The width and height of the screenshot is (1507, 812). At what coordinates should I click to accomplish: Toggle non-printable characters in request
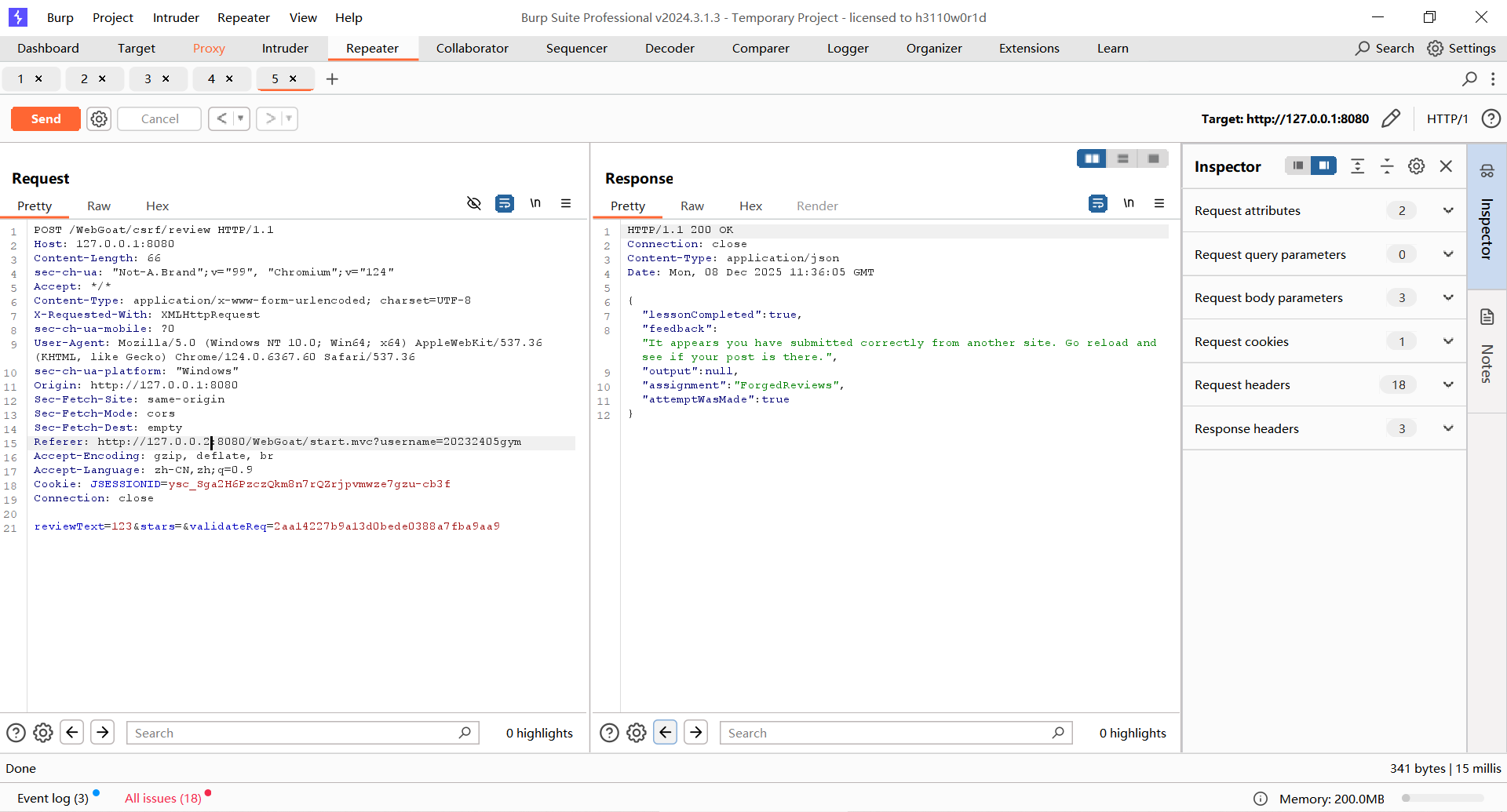pyautogui.click(x=474, y=203)
